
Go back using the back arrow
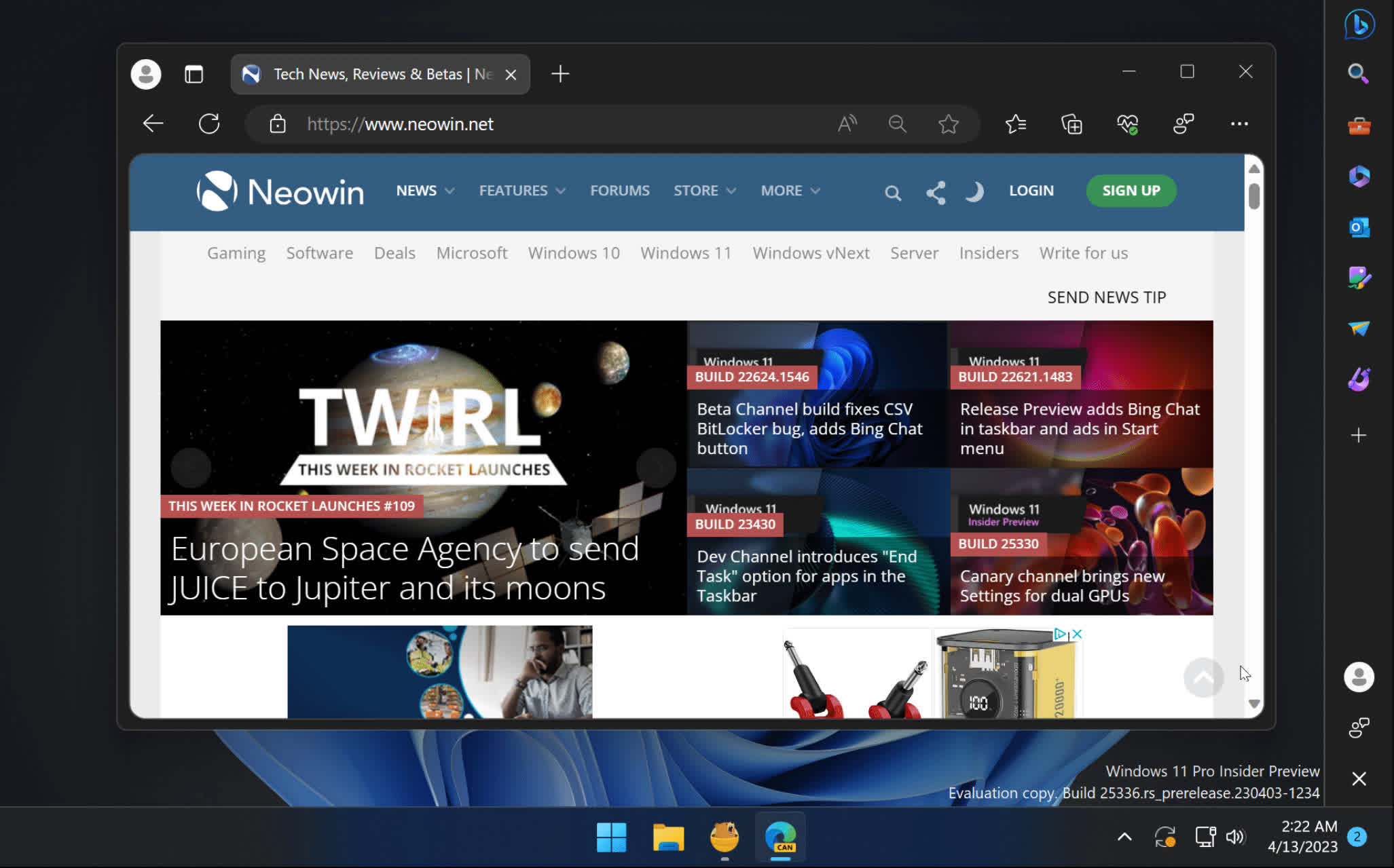(x=153, y=124)
